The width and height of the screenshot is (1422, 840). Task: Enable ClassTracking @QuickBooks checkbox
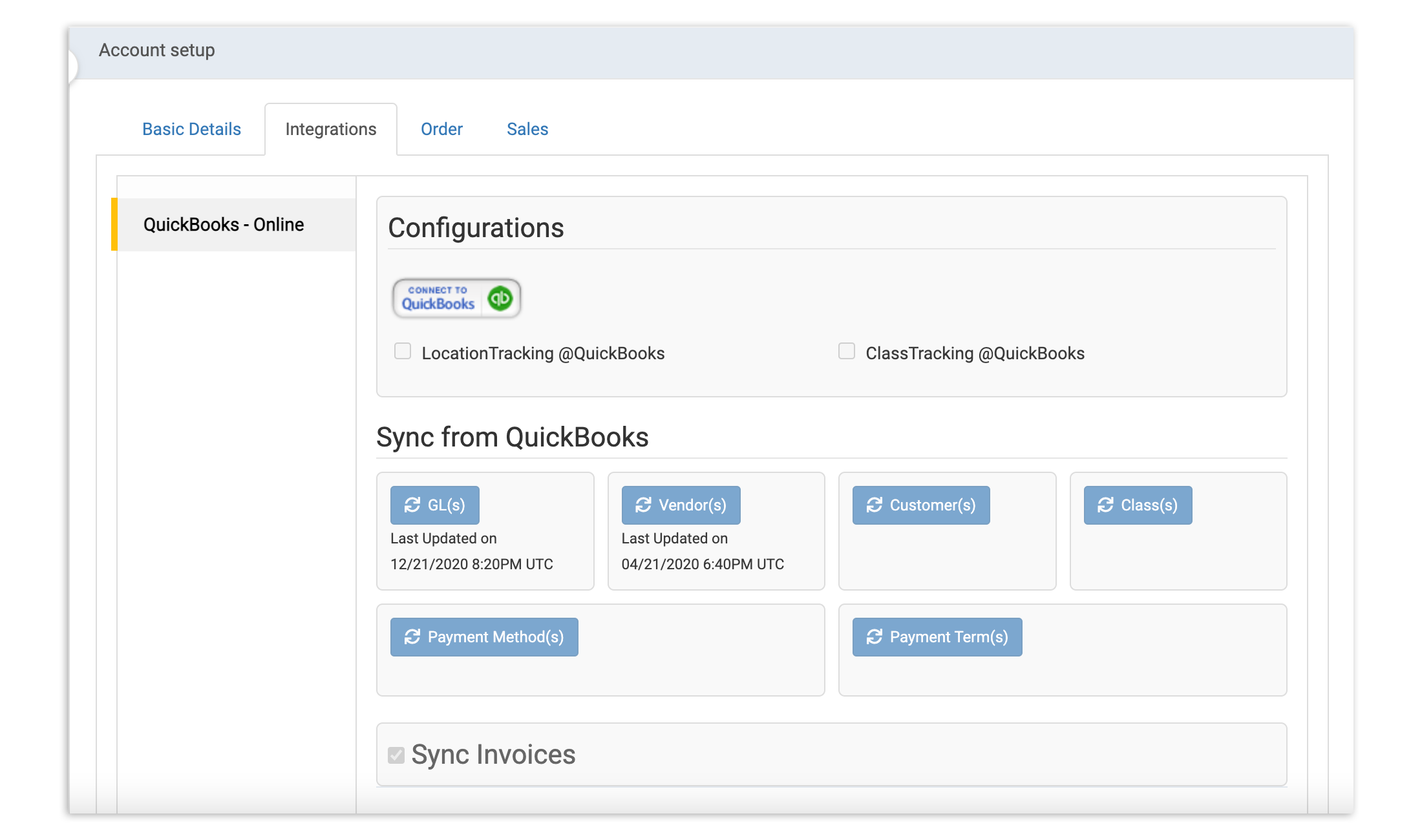click(x=846, y=351)
